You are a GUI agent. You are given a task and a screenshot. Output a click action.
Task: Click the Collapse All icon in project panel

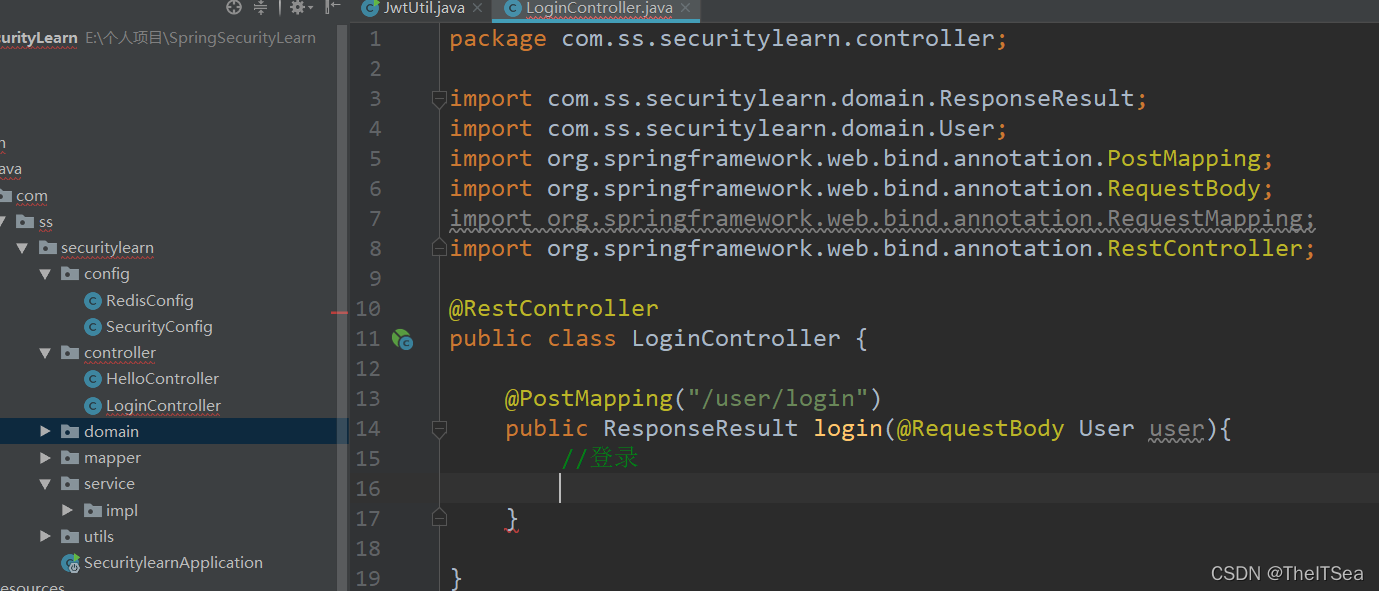tap(261, 8)
